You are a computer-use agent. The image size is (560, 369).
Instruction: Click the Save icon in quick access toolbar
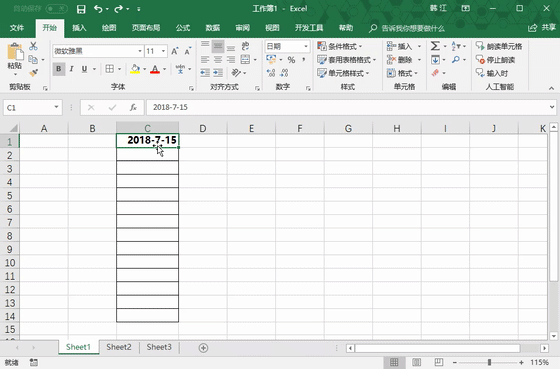(81, 9)
